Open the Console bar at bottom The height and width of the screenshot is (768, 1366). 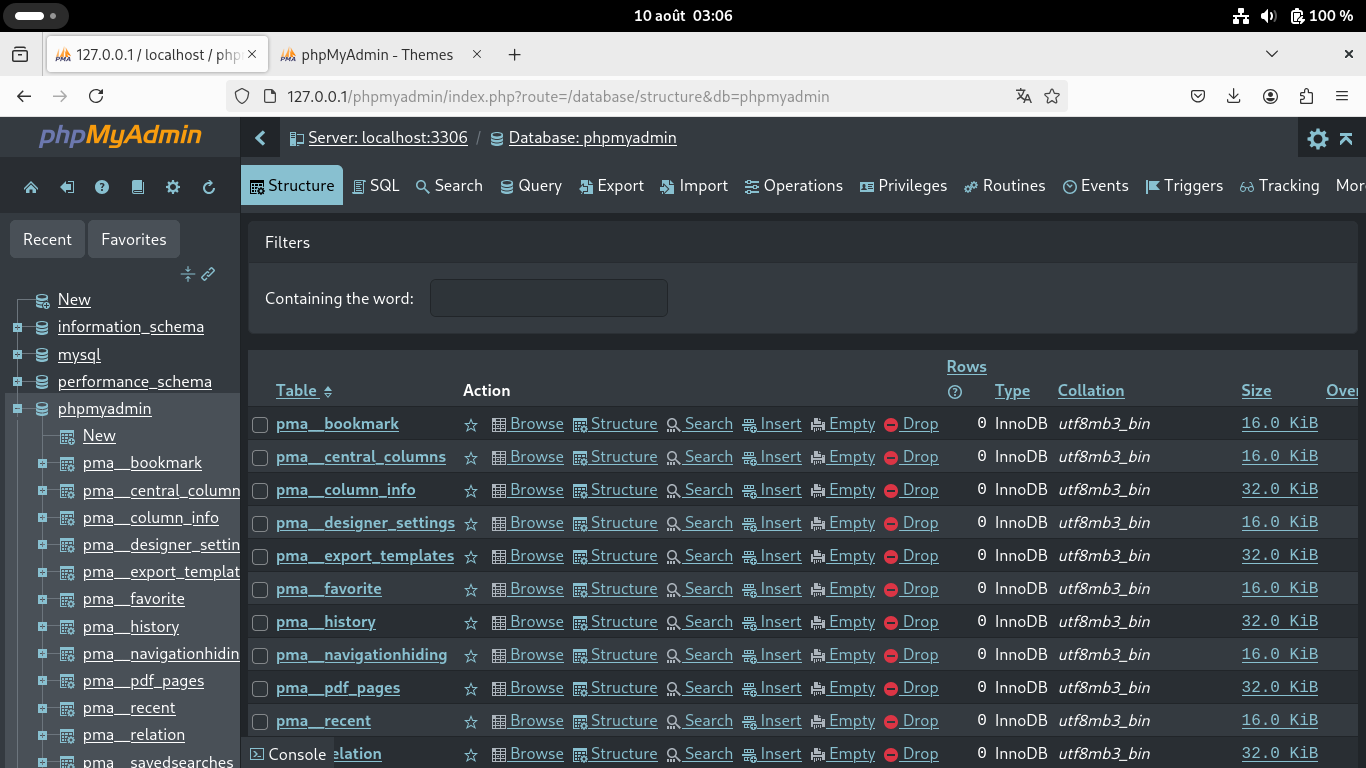click(x=287, y=754)
